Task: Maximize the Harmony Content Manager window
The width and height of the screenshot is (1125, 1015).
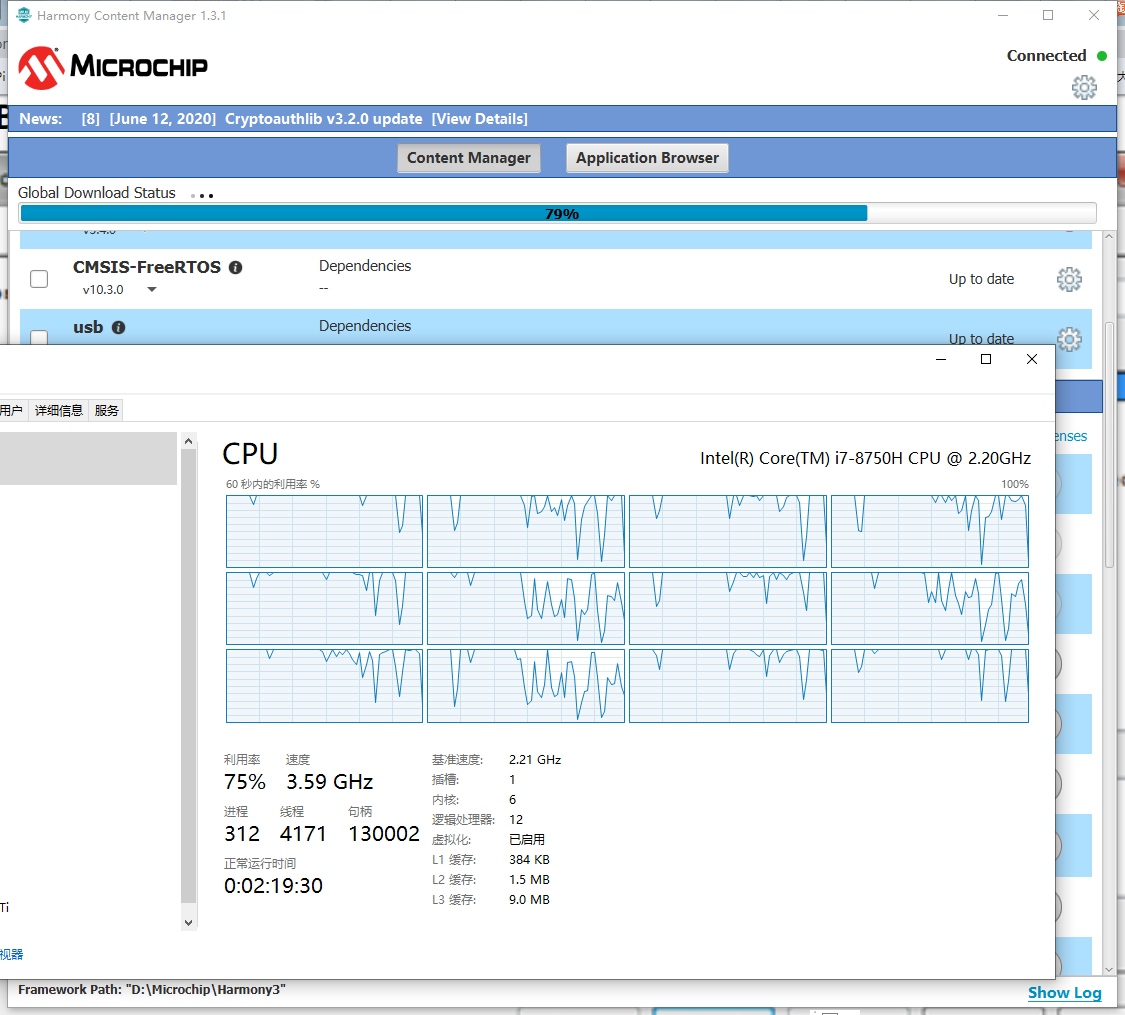Action: [1048, 15]
